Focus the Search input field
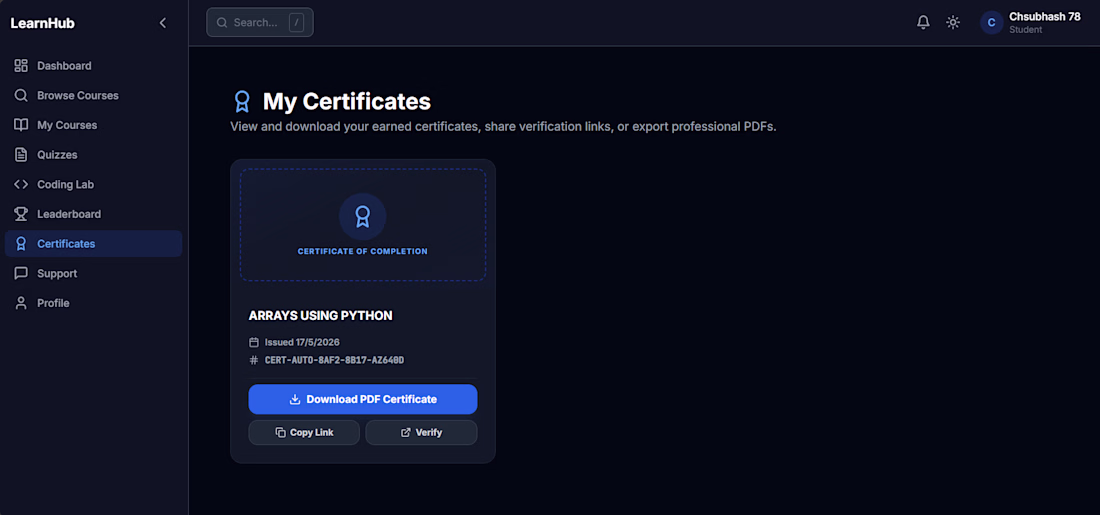 pos(260,22)
